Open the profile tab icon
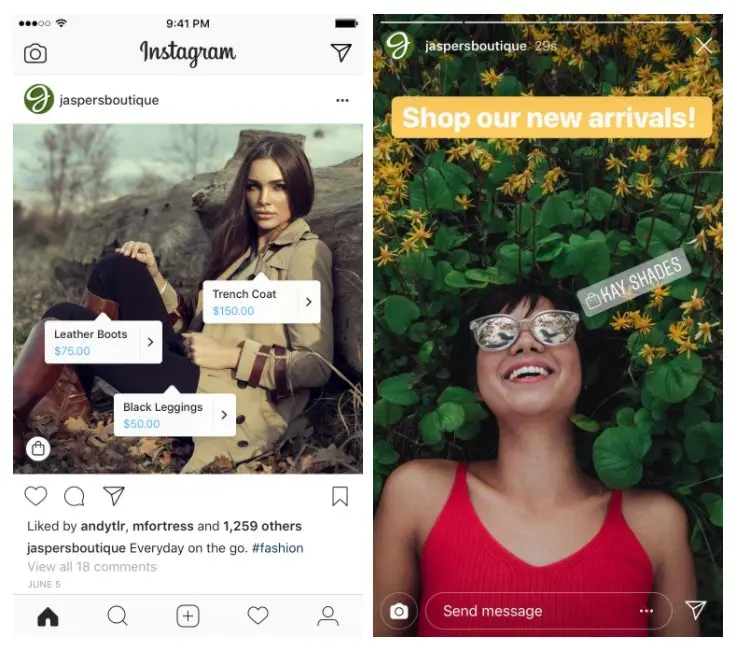The image size is (735, 649). [328, 616]
